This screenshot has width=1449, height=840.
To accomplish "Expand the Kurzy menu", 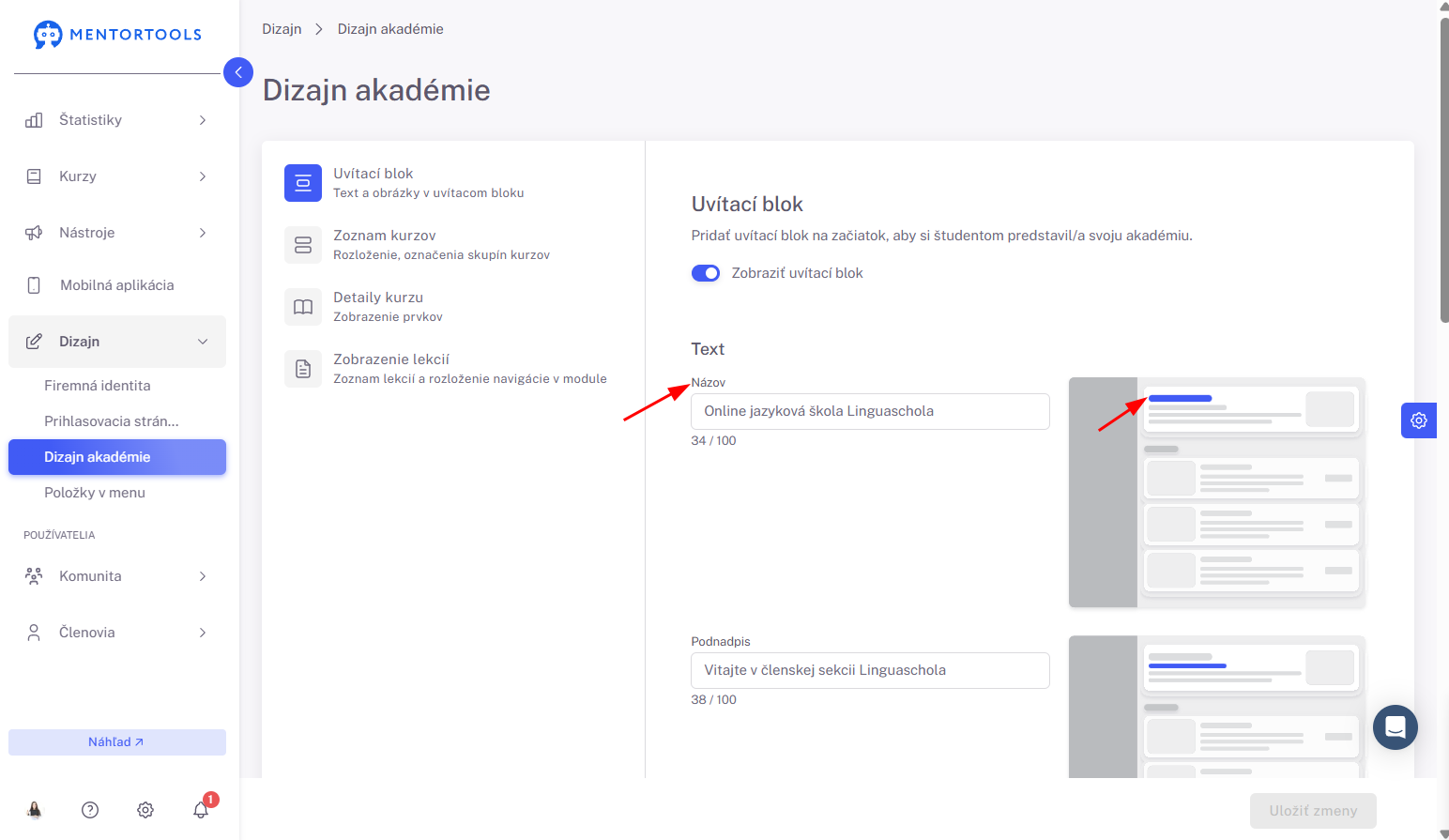I will pos(117,176).
